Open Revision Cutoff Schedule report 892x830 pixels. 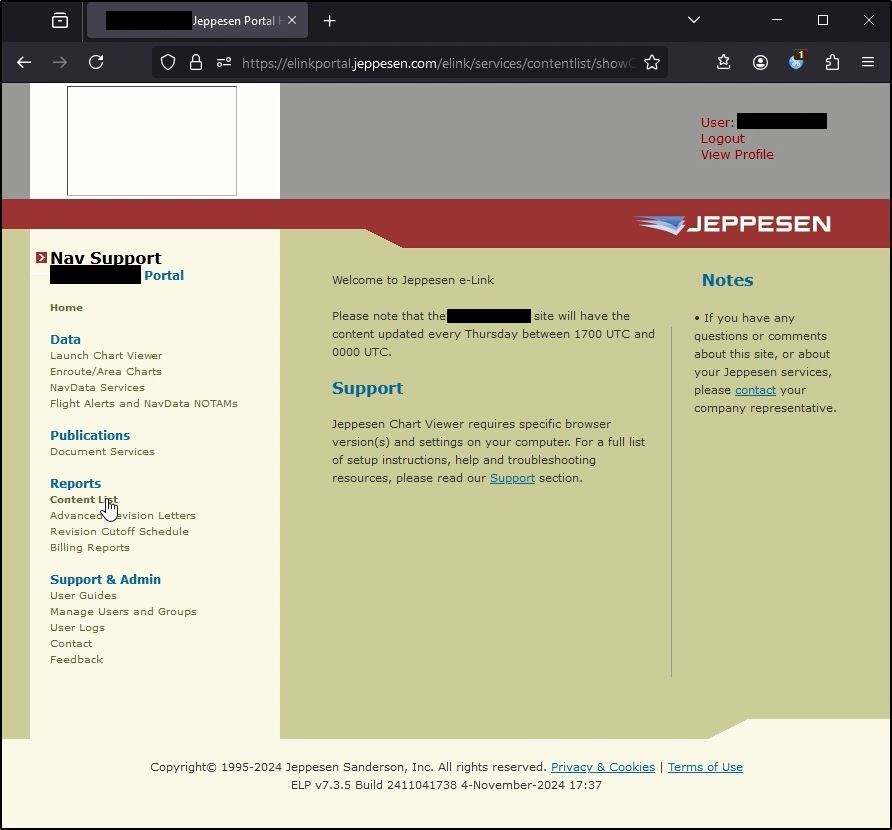tap(119, 531)
